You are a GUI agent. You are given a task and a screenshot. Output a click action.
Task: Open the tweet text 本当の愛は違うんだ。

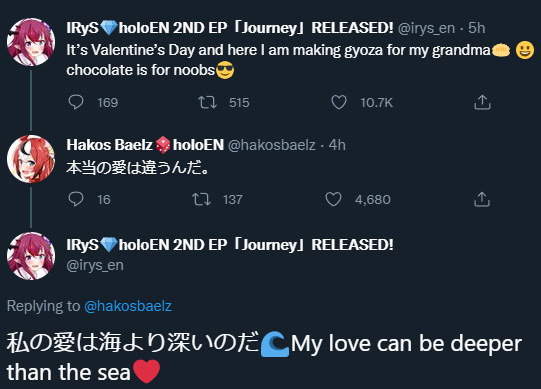[137, 168]
